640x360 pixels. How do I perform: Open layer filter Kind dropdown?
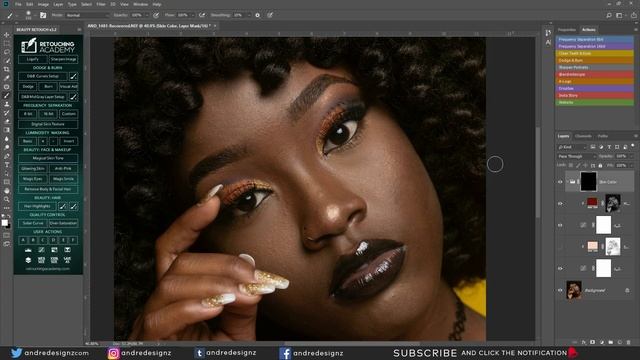572,147
